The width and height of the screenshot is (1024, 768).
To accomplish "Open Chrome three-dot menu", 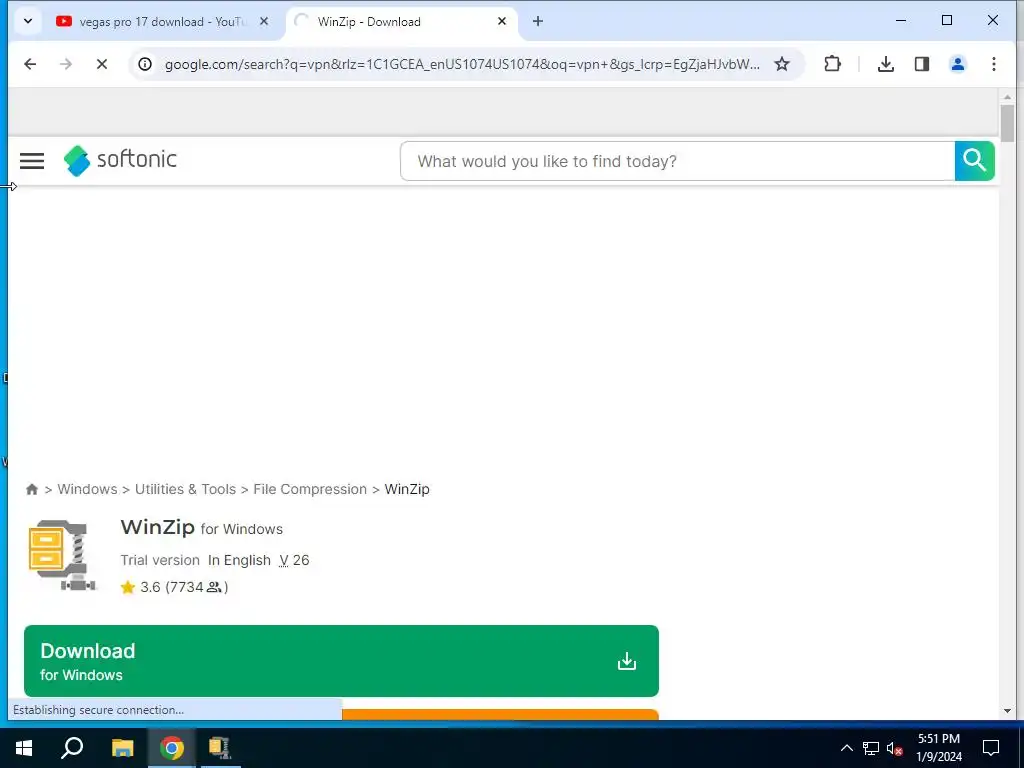I will (x=993, y=64).
